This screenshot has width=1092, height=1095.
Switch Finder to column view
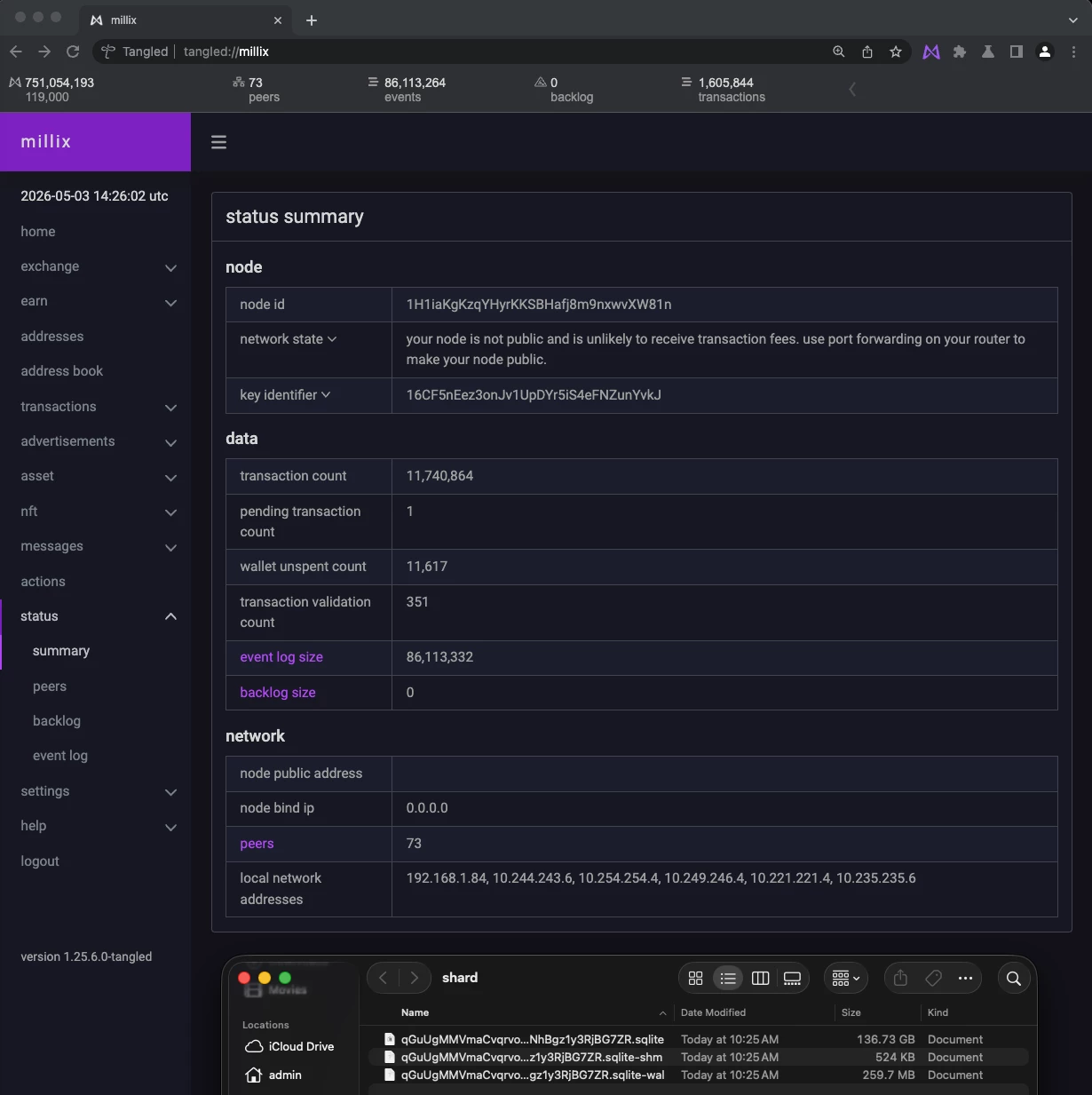click(760, 978)
